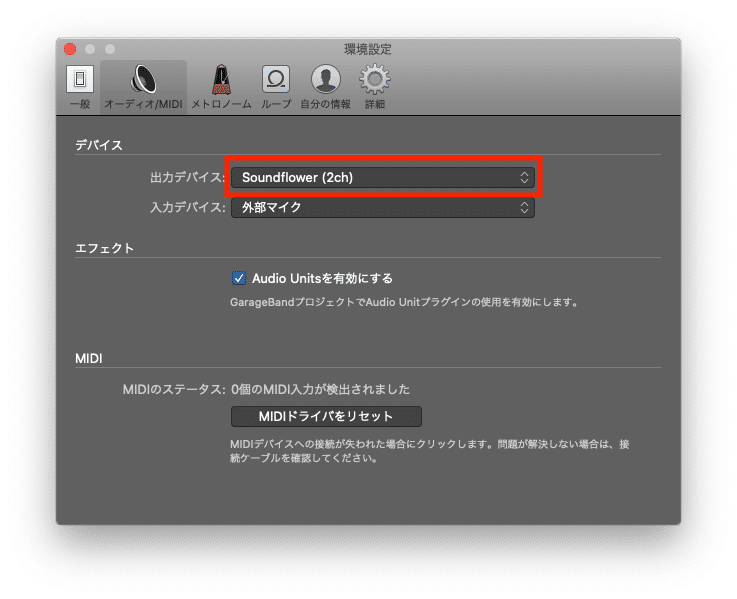Click the MIDIデバイスへの接続 help text
The width and height of the screenshot is (737, 599).
click(430, 451)
